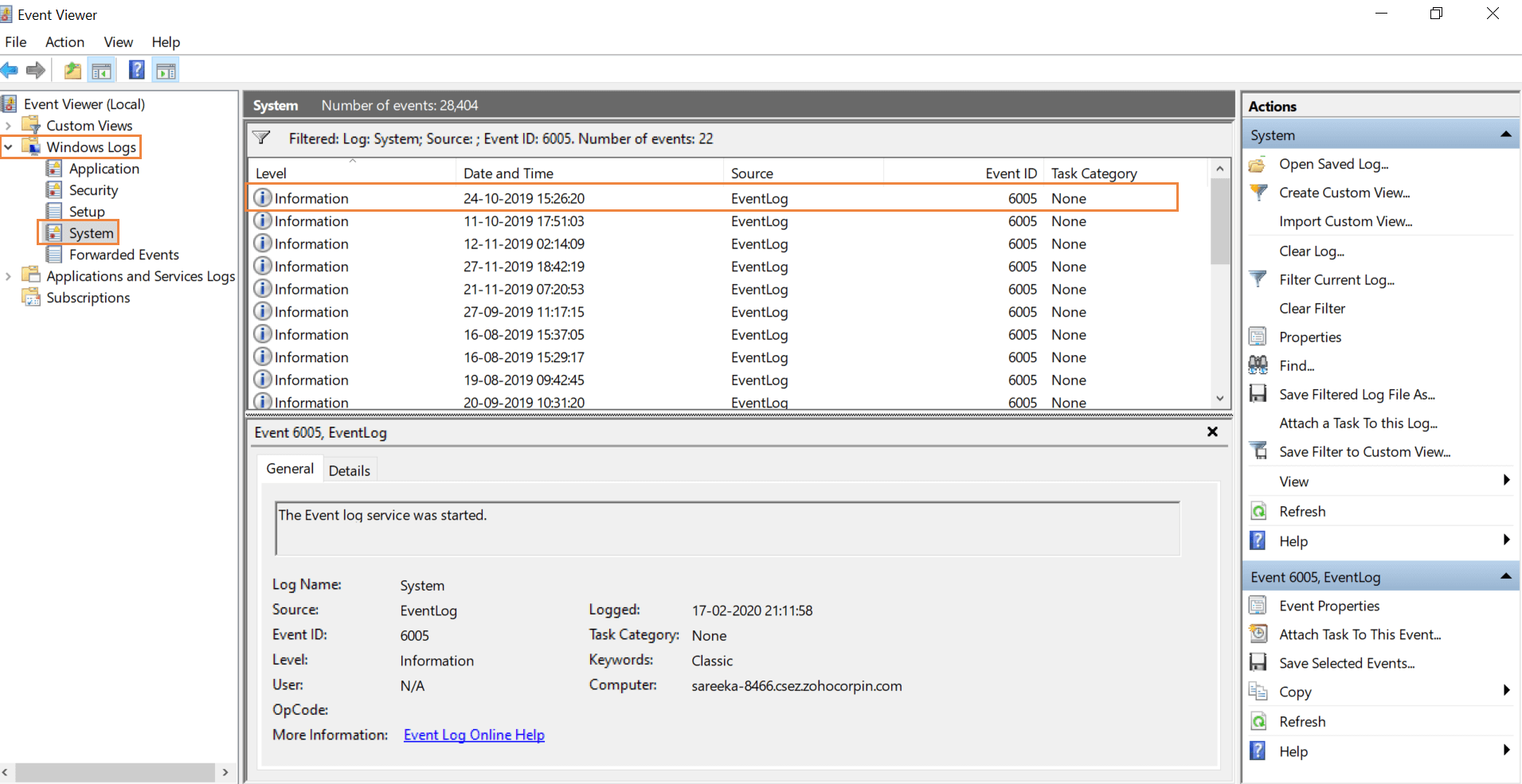Click the Refresh icon under System actions
Image resolution: width=1522 pixels, height=784 pixels.
[1259, 511]
